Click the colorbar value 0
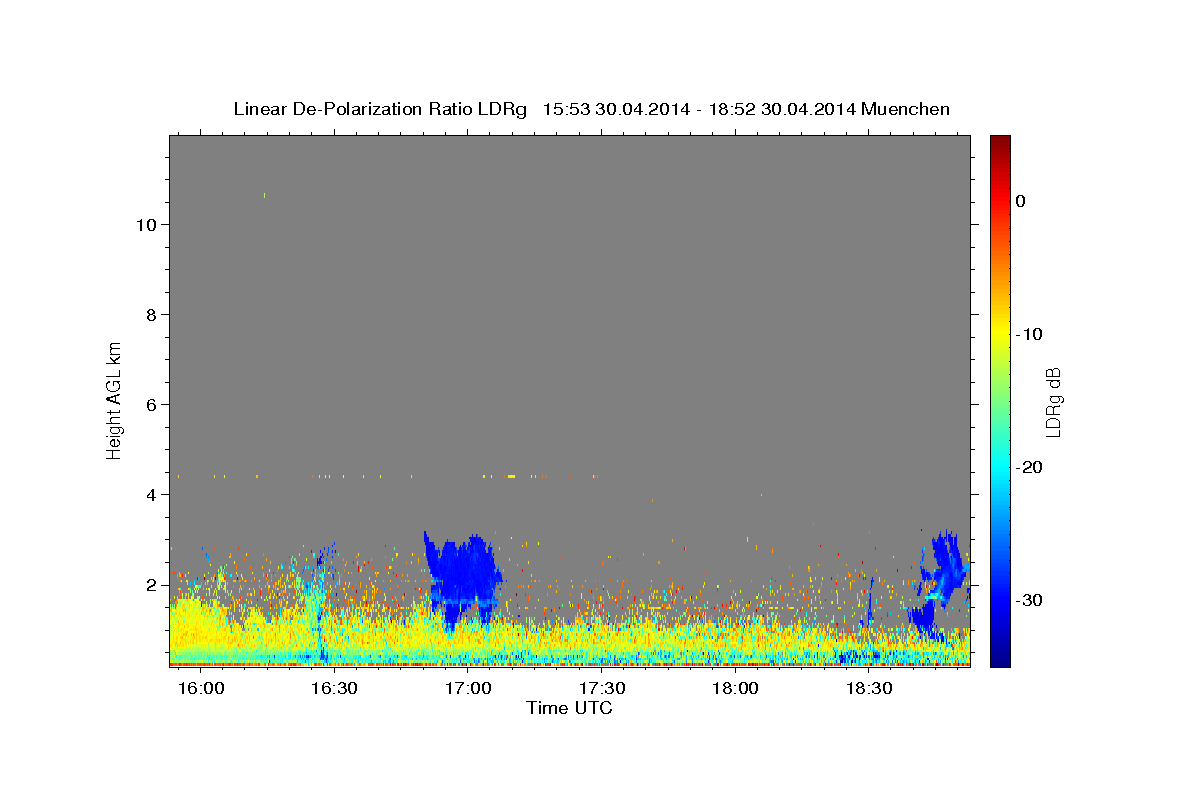Screen dimensions: 1200x800 [x=1020, y=201]
